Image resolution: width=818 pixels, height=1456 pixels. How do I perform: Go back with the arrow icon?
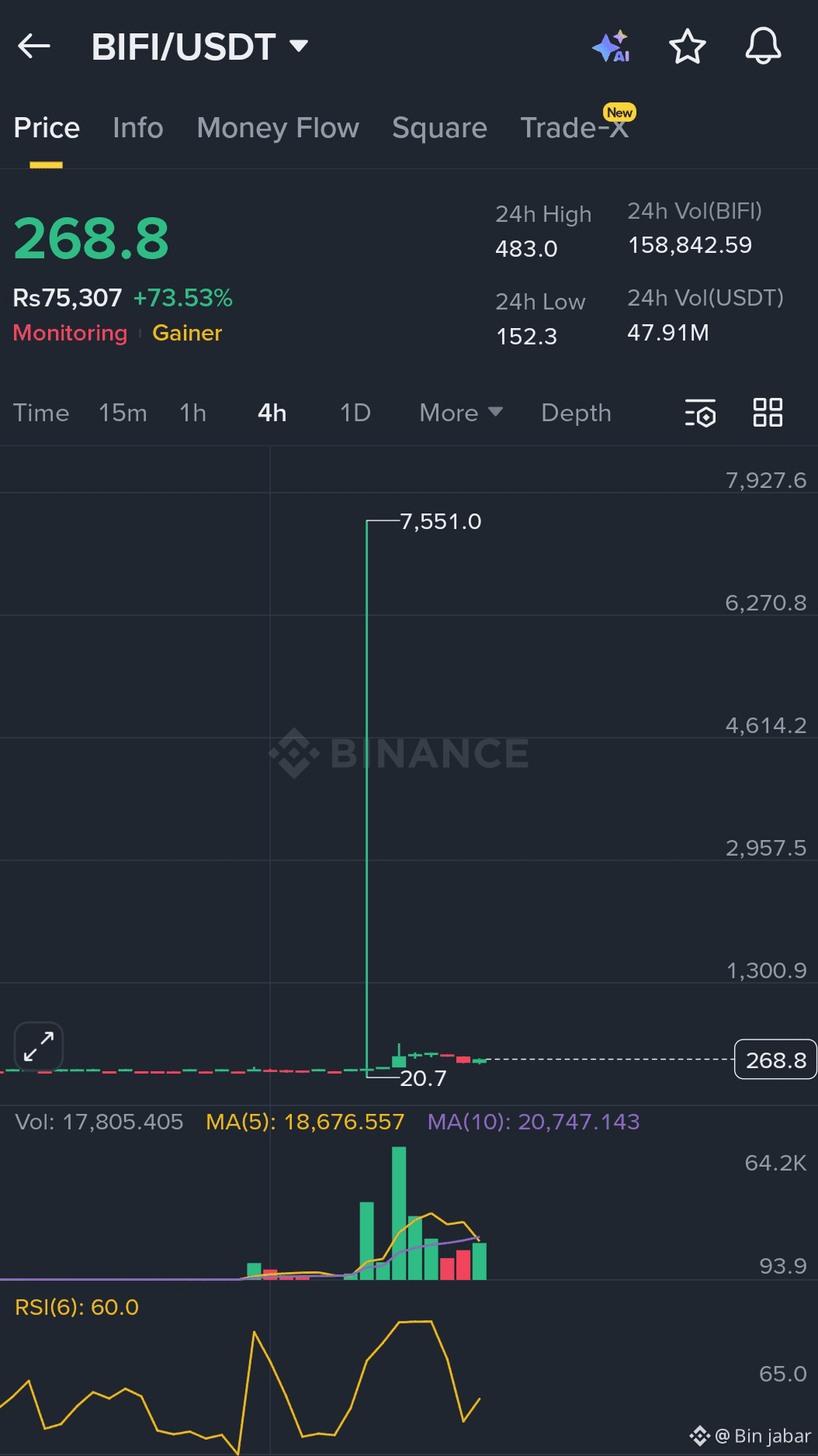click(x=34, y=47)
